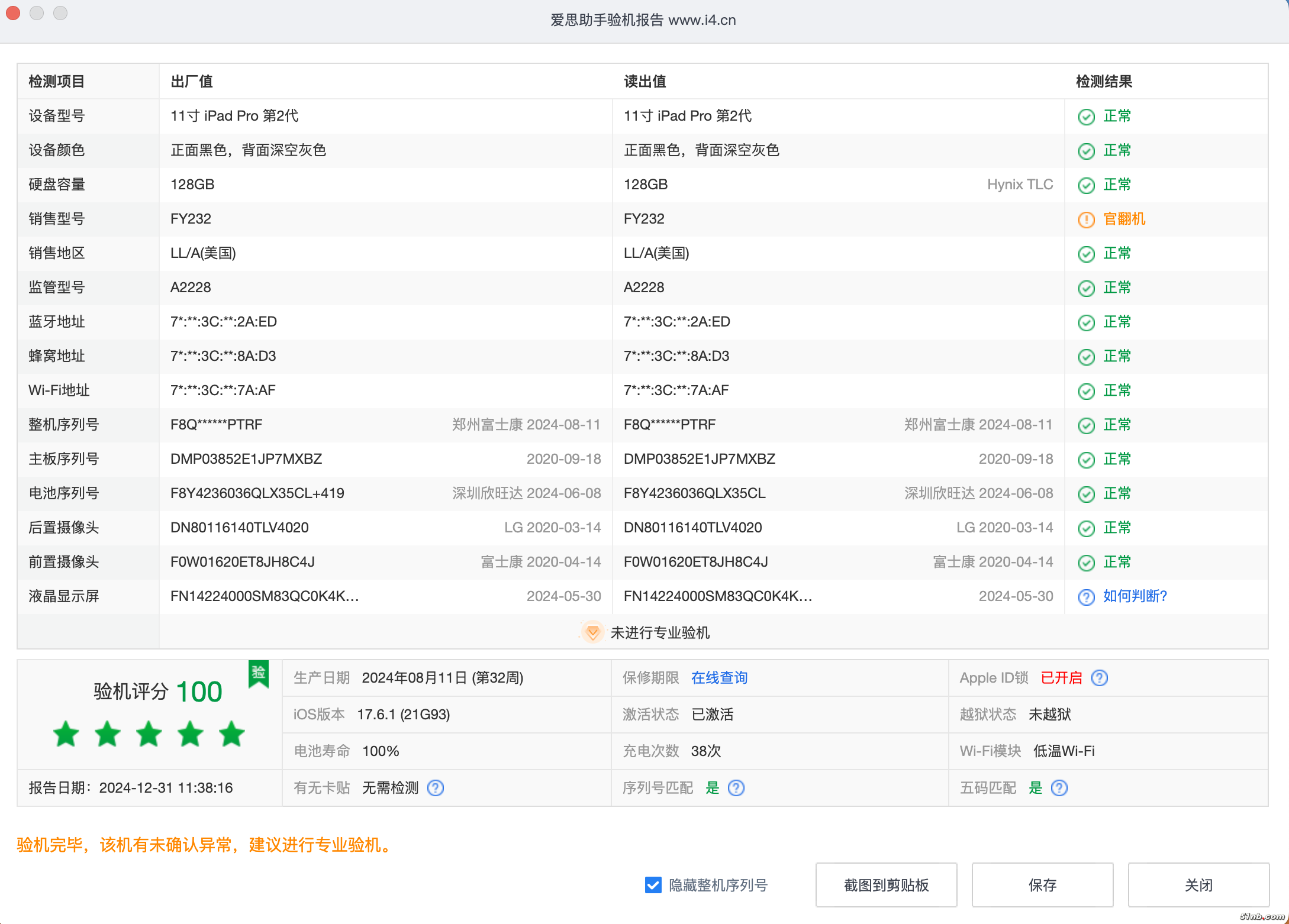
Task: Click the 检测结果 column header
Action: 1104,82
